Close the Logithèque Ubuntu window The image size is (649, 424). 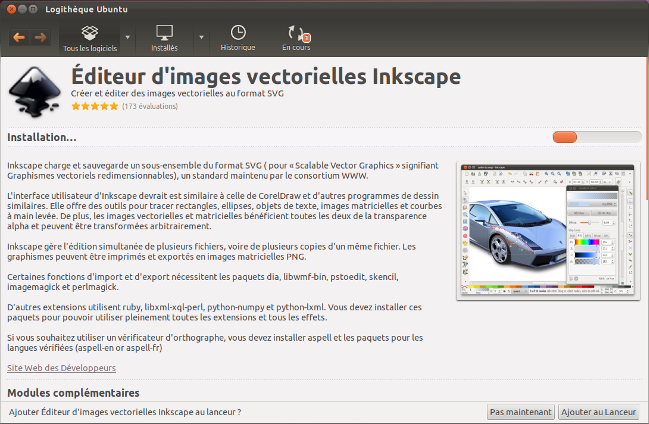click(x=11, y=9)
